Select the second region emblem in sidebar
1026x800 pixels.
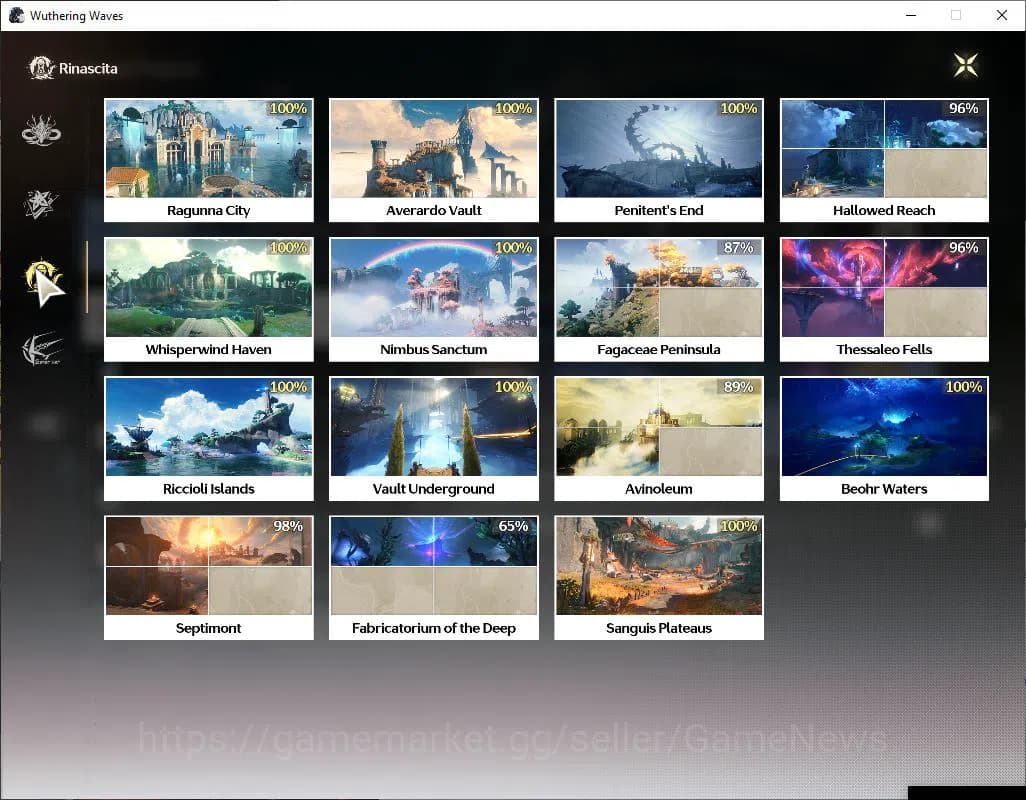pos(41,205)
